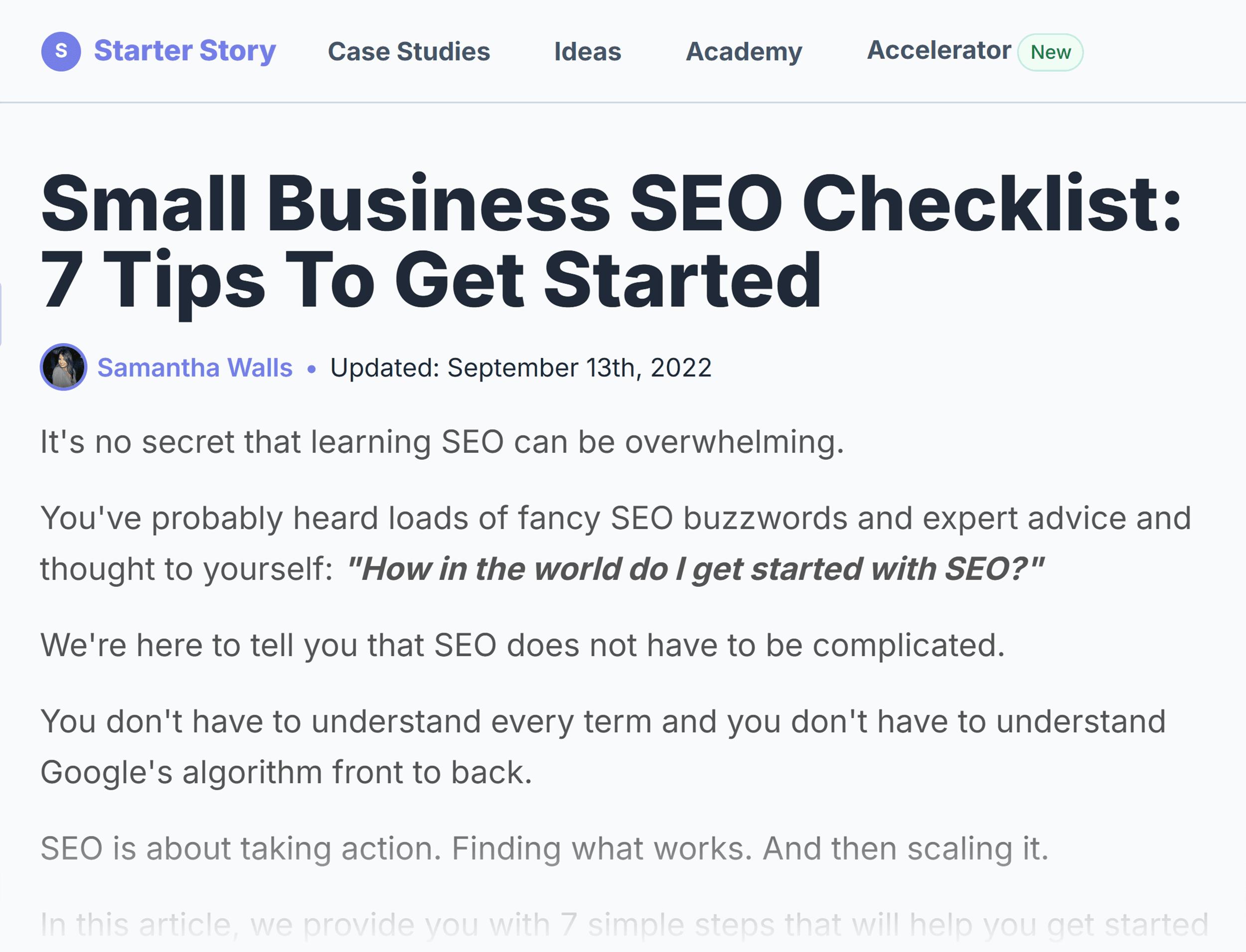
Task: Open the Academy page
Action: (744, 52)
